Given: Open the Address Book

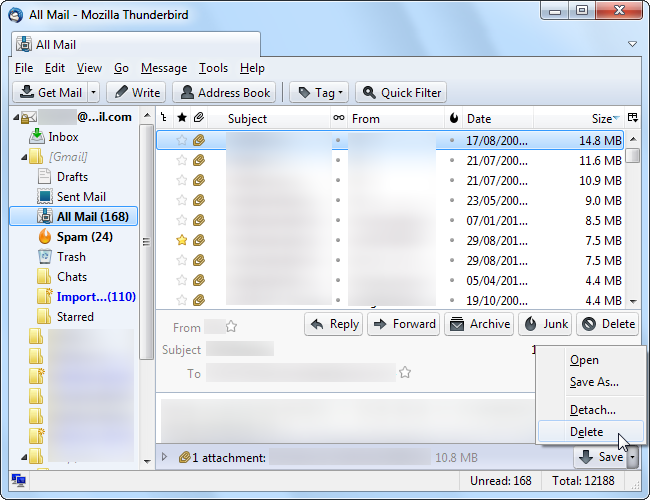Looking at the screenshot, I should [x=224, y=92].
